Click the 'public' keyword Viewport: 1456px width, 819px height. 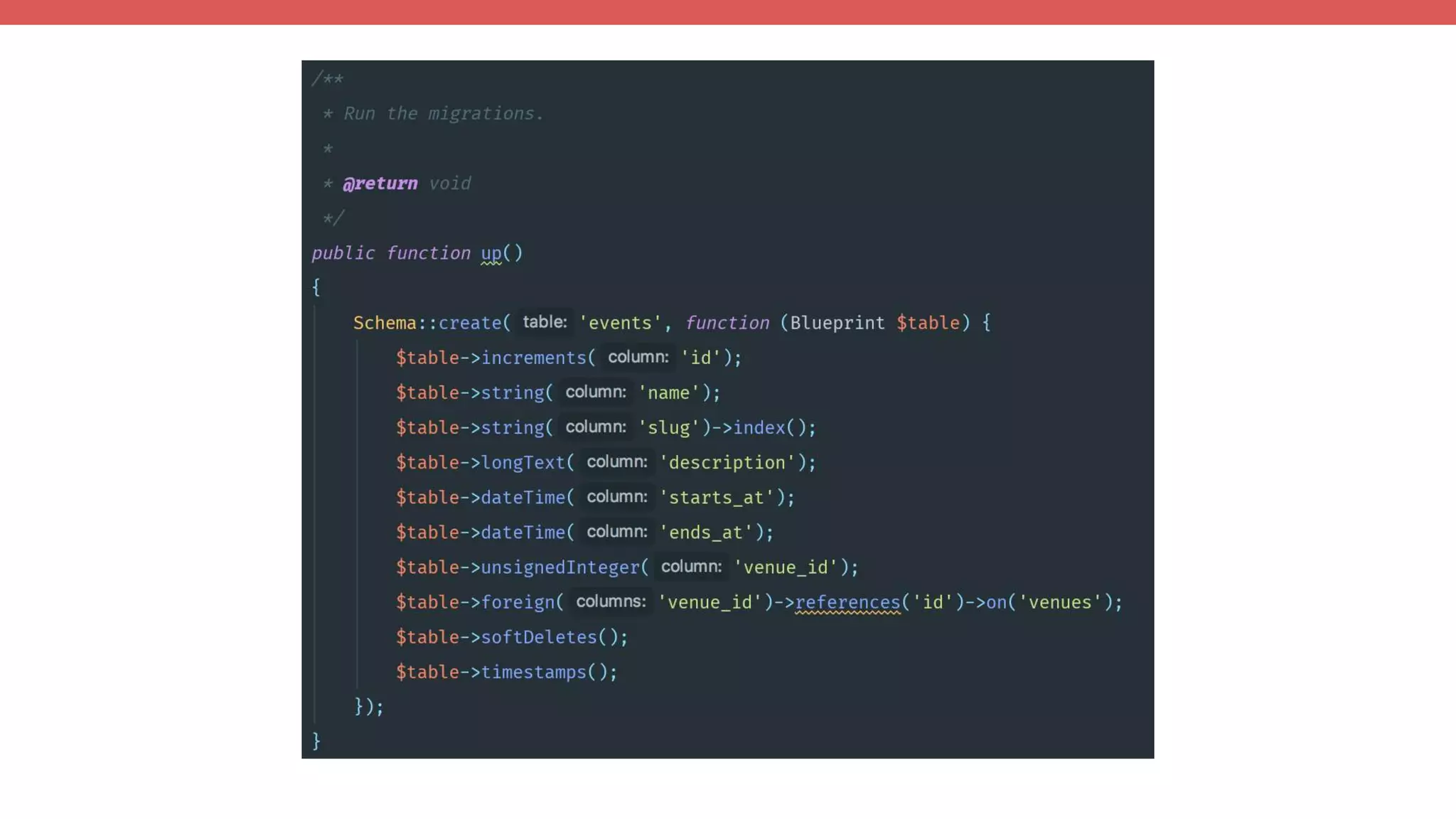(x=343, y=253)
